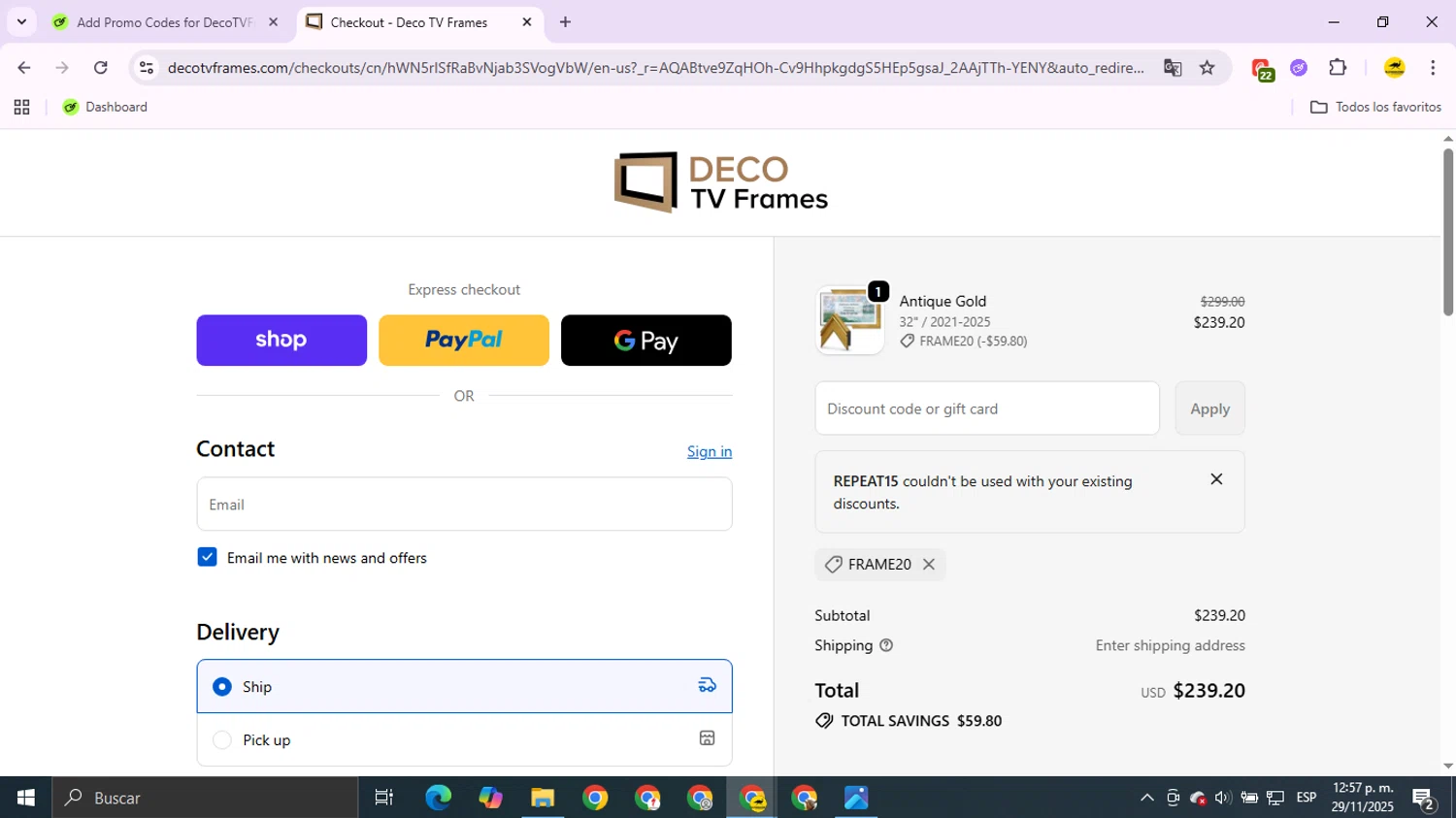The image size is (1456, 818).
Task: Close the Add Promo Codes tab
Action: point(273,22)
